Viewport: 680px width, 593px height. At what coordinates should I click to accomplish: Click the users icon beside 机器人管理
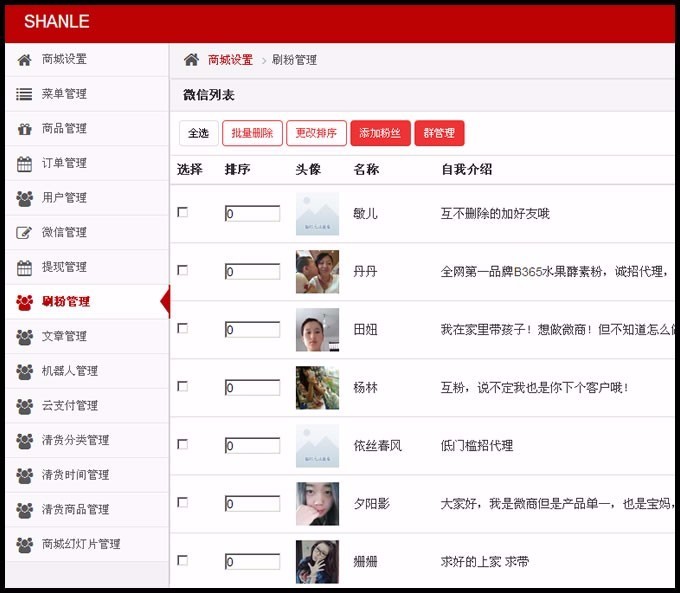[x=24, y=371]
